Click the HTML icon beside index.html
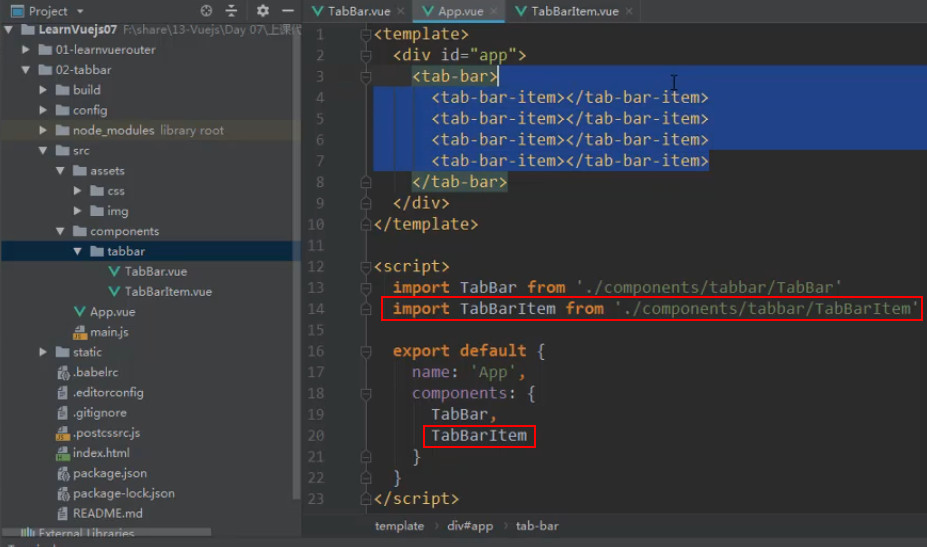The image size is (927, 547). click(x=63, y=454)
